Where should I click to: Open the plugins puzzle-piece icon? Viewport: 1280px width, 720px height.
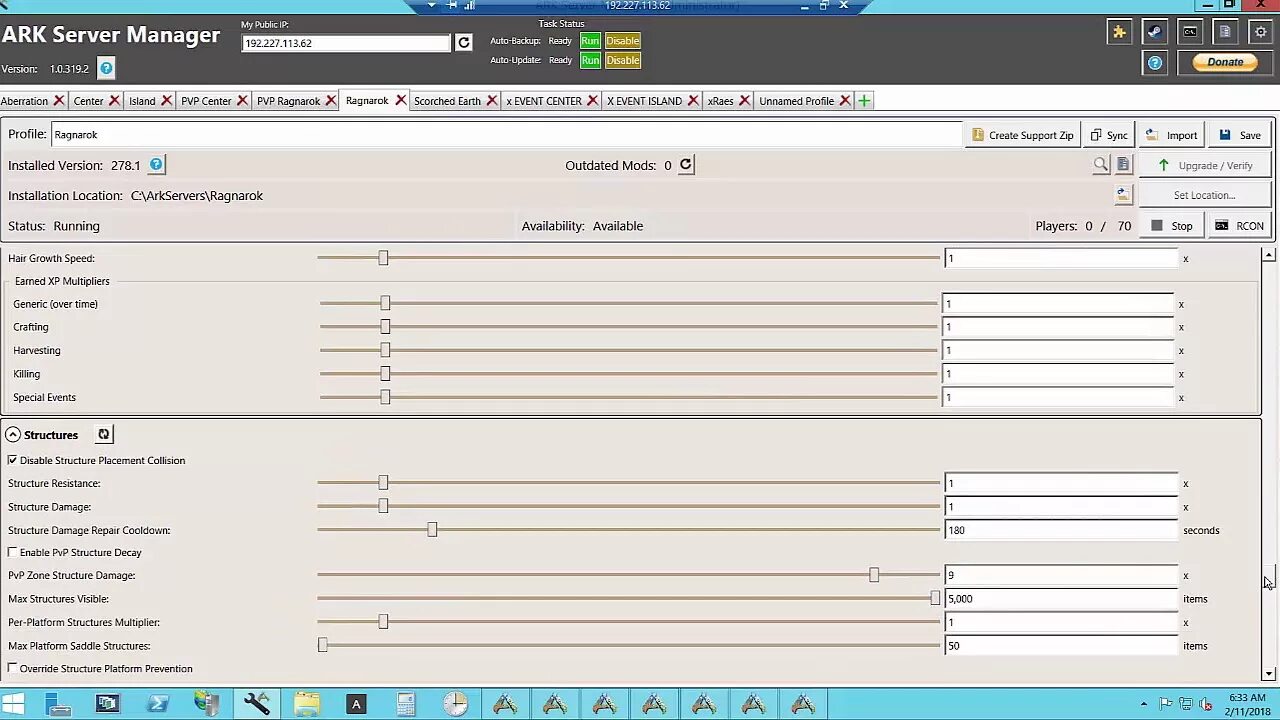(x=1119, y=32)
